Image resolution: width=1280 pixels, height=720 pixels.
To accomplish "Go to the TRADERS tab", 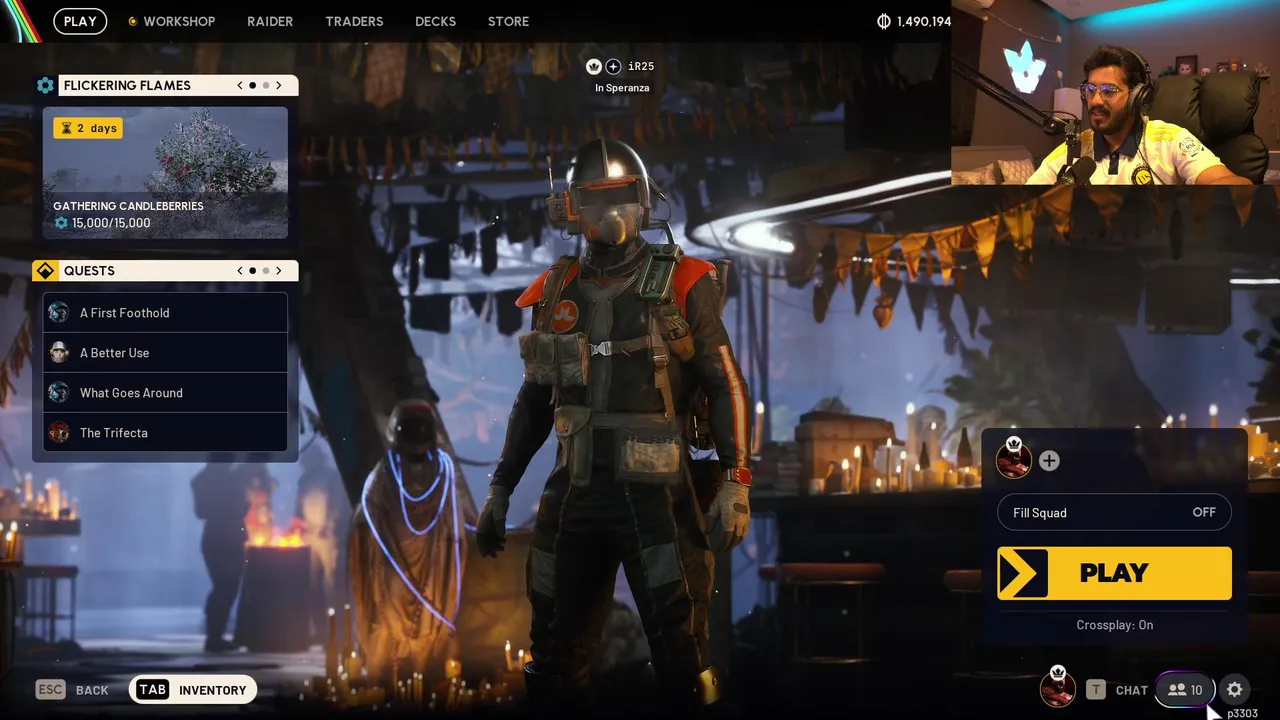I will (x=354, y=21).
